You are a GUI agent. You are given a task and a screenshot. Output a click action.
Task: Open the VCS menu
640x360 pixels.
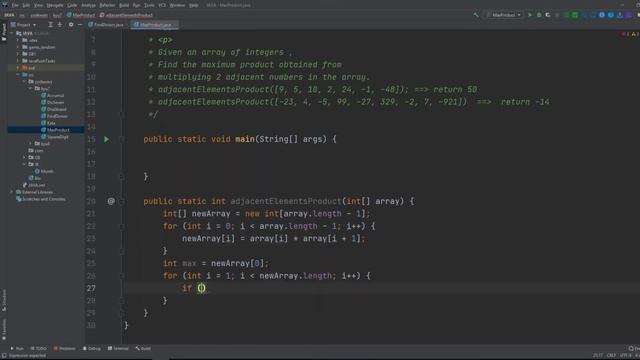(162, 5)
